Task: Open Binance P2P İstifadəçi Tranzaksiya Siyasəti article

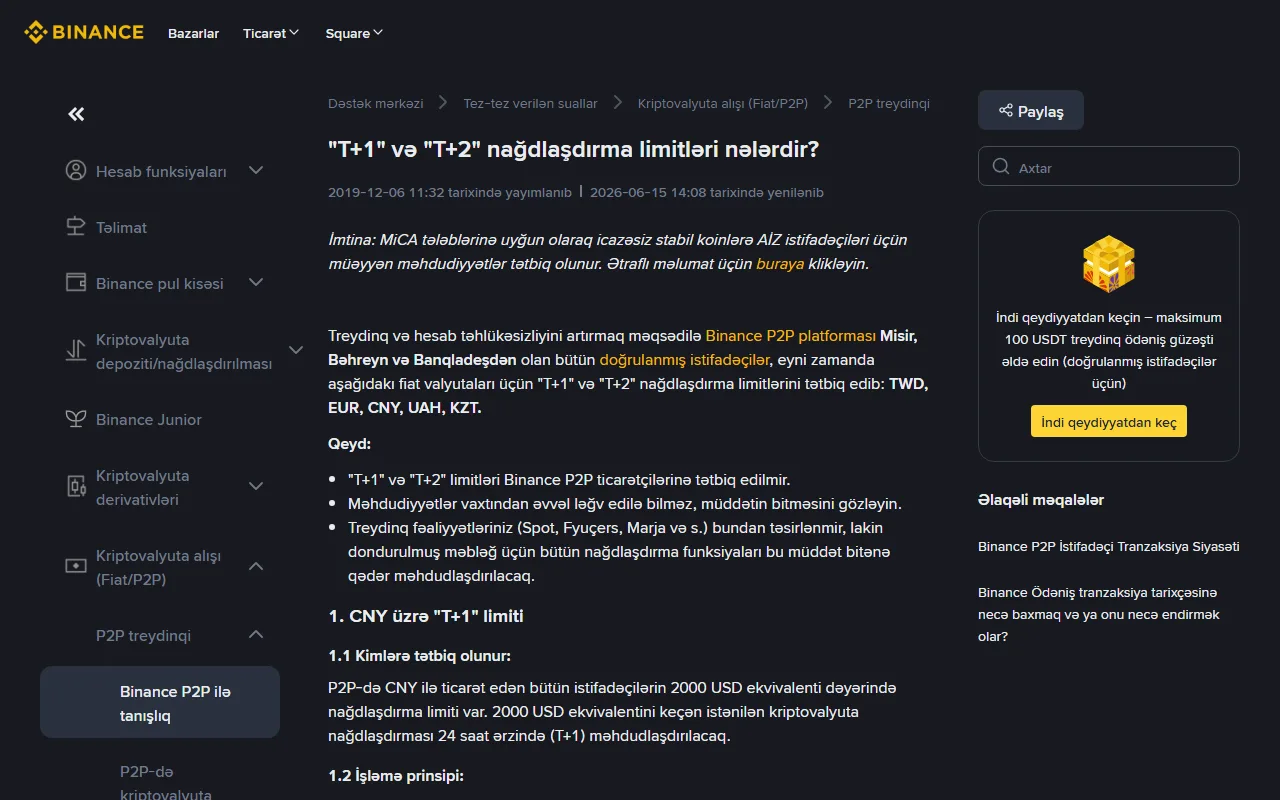Action: click(x=1109, y=546)
